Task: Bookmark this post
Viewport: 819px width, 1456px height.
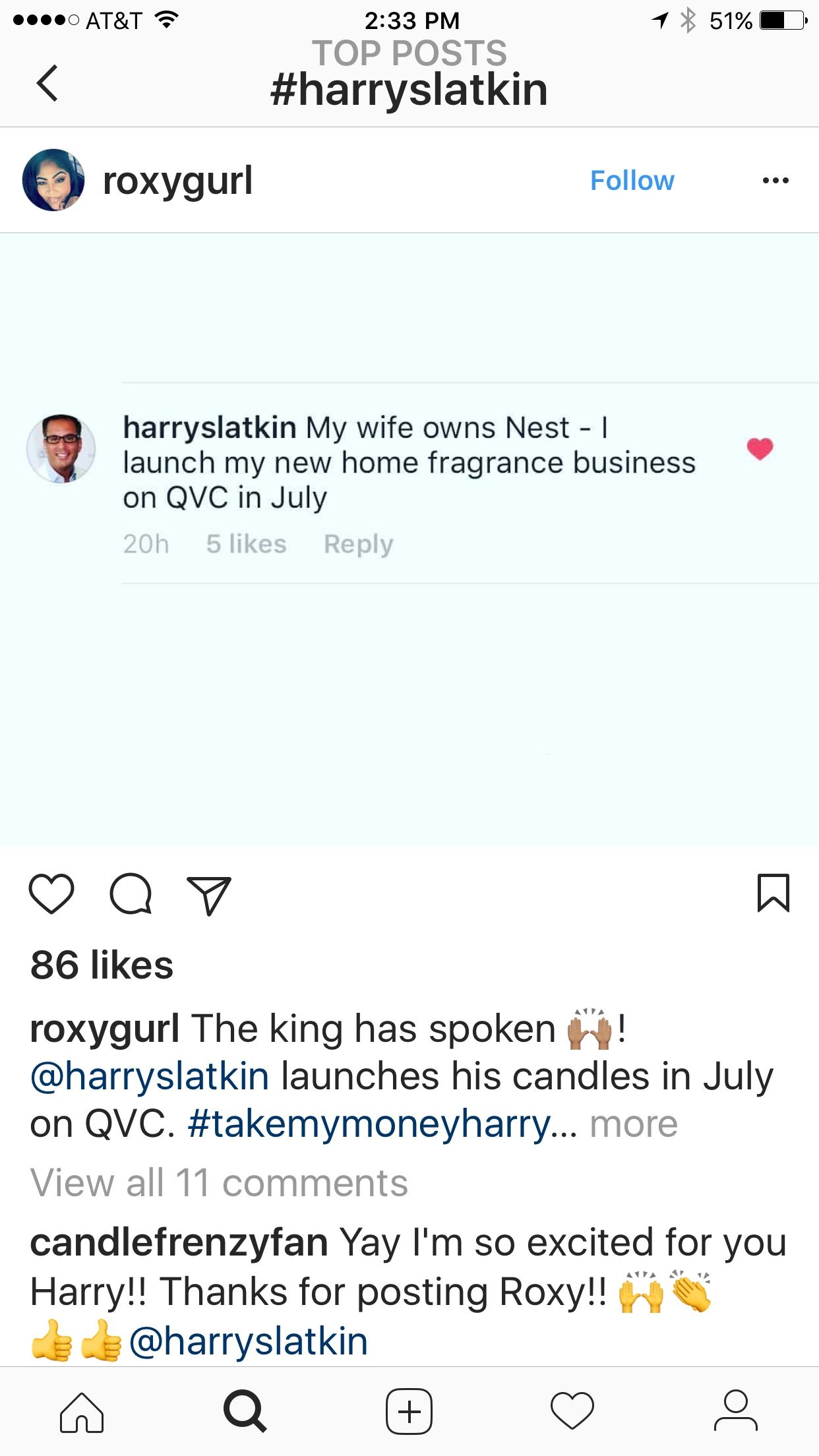Action: click(773, 893)
